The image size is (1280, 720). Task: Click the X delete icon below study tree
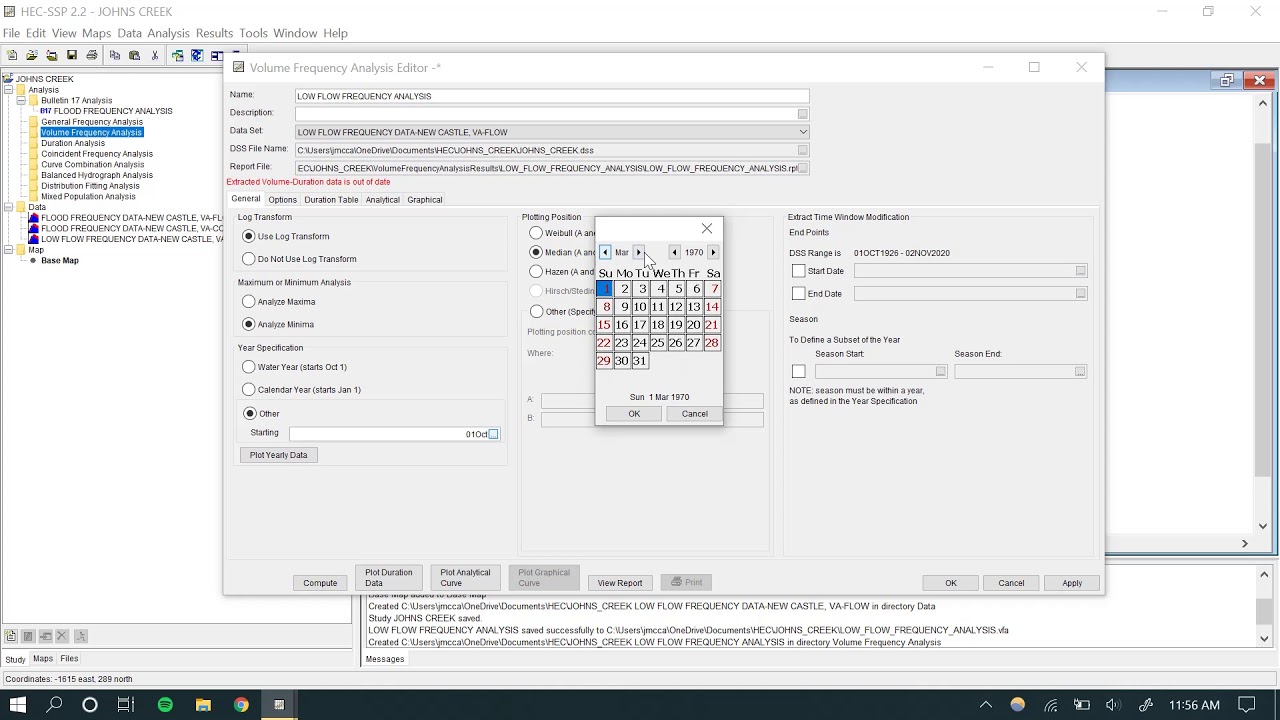tap(62, 636)
